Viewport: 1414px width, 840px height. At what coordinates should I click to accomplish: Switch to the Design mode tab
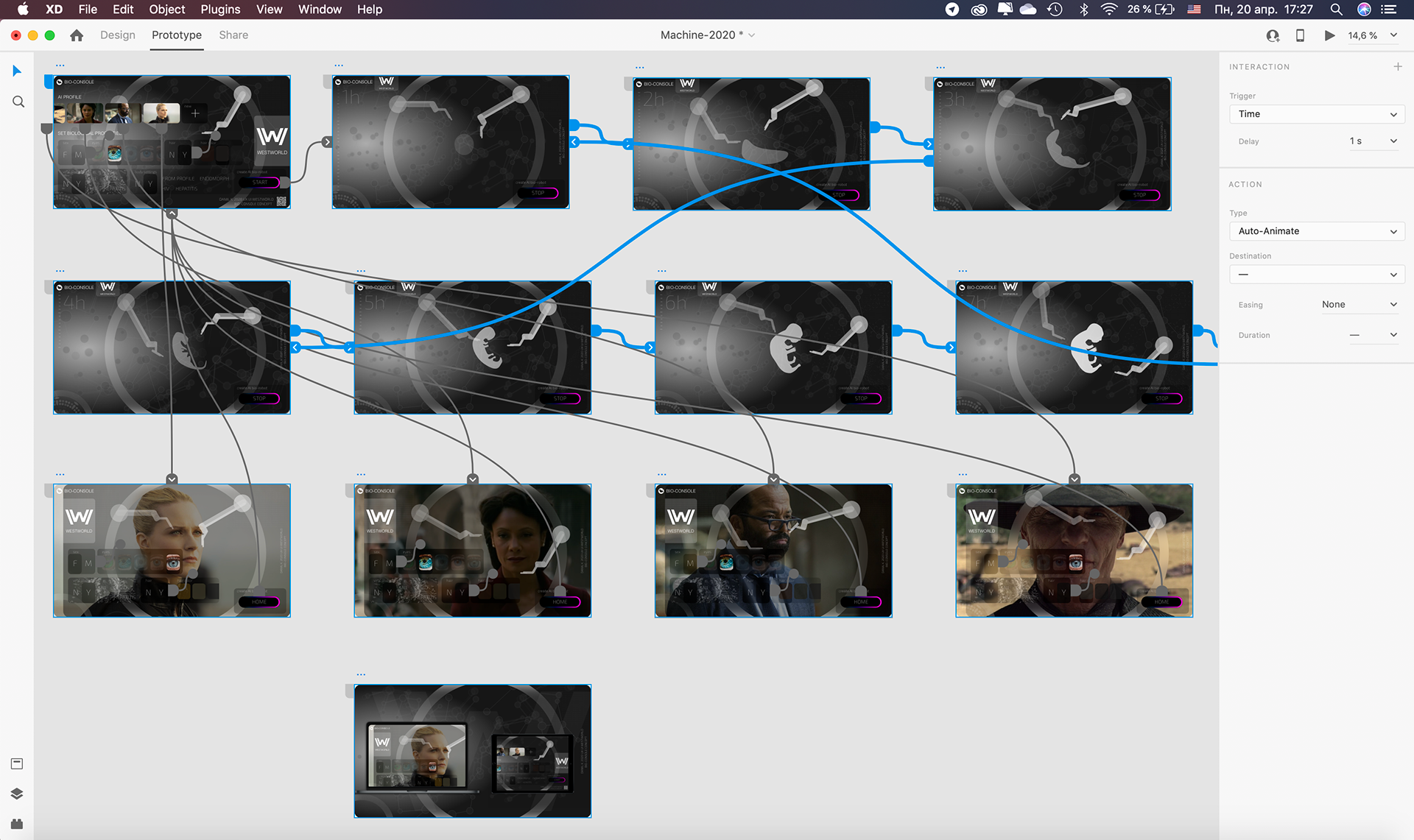tap(118, 35)
